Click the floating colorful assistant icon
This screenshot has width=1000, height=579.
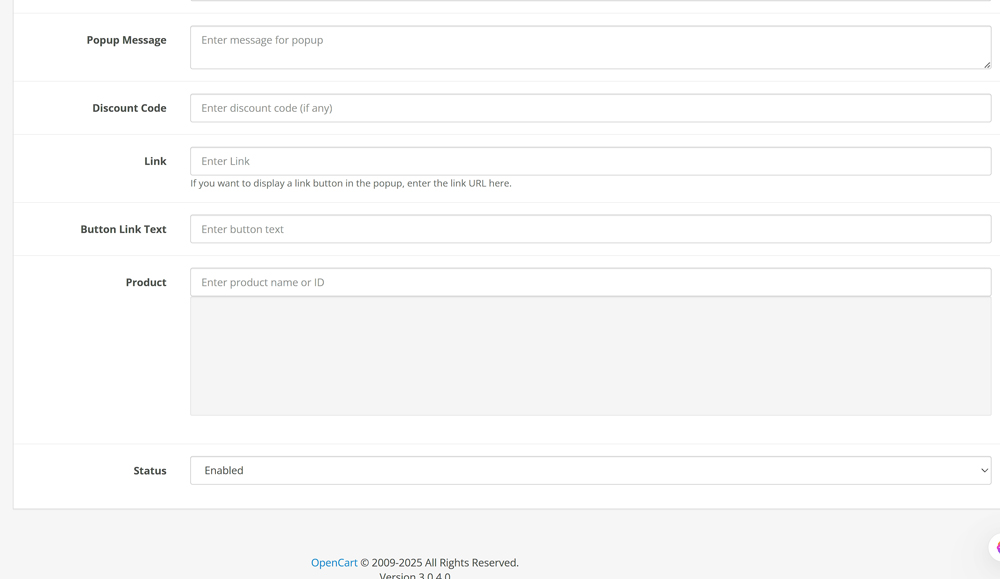click(x=995, y=547)
